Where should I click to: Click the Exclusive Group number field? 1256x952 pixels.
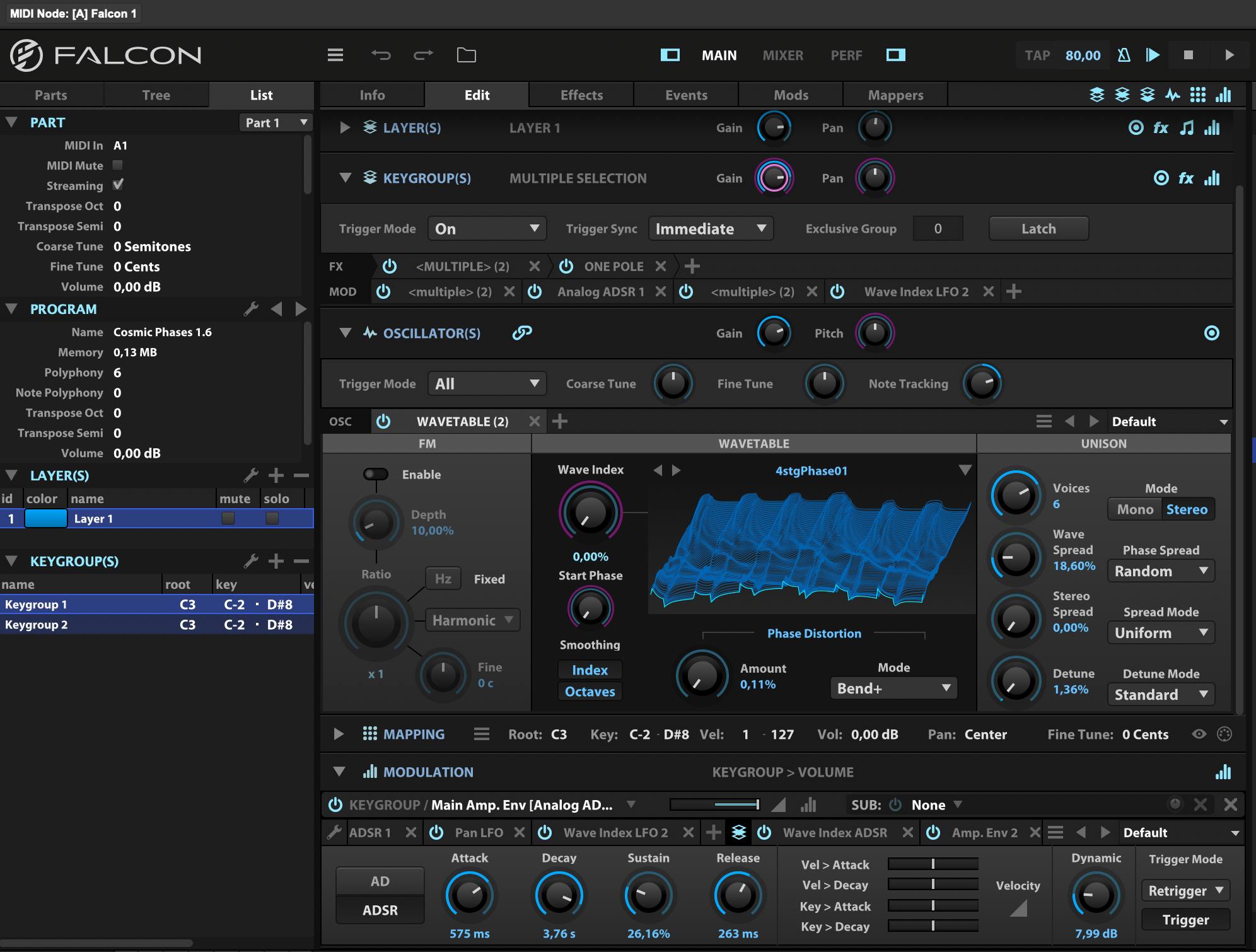click(x=938, y=229)
